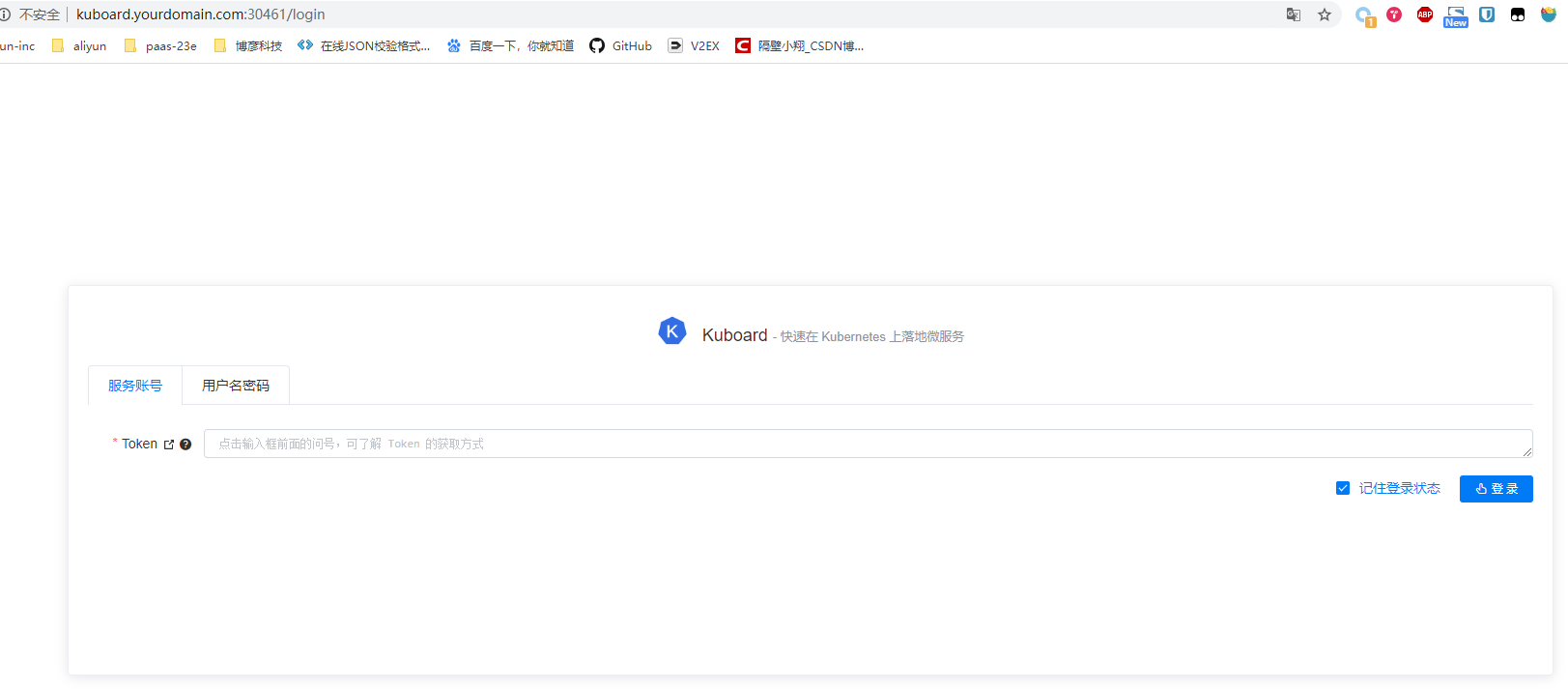Open the 百度一下 bookmark
The image size is (1568, 689).
[510, 45]
